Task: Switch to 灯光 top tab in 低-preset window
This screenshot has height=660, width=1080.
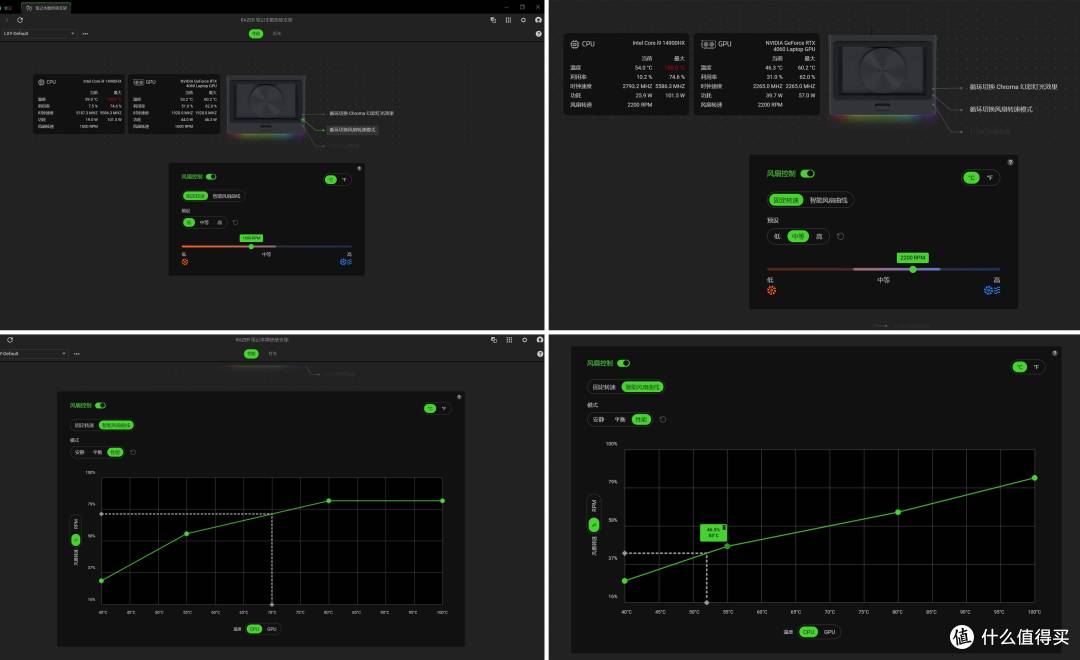Action: pos(276,34)
